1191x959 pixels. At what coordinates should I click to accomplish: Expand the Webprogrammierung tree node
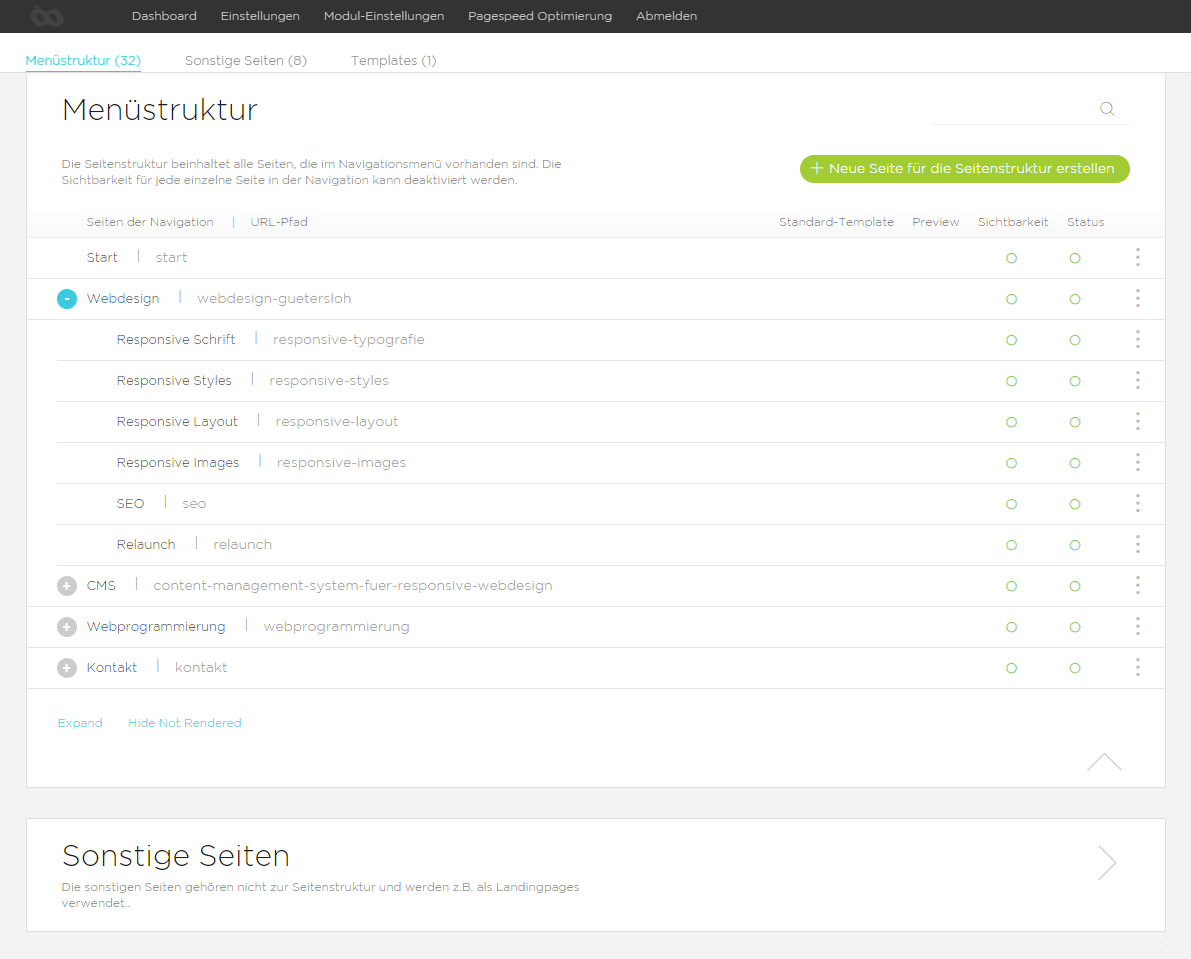click(x=67, y=627)
